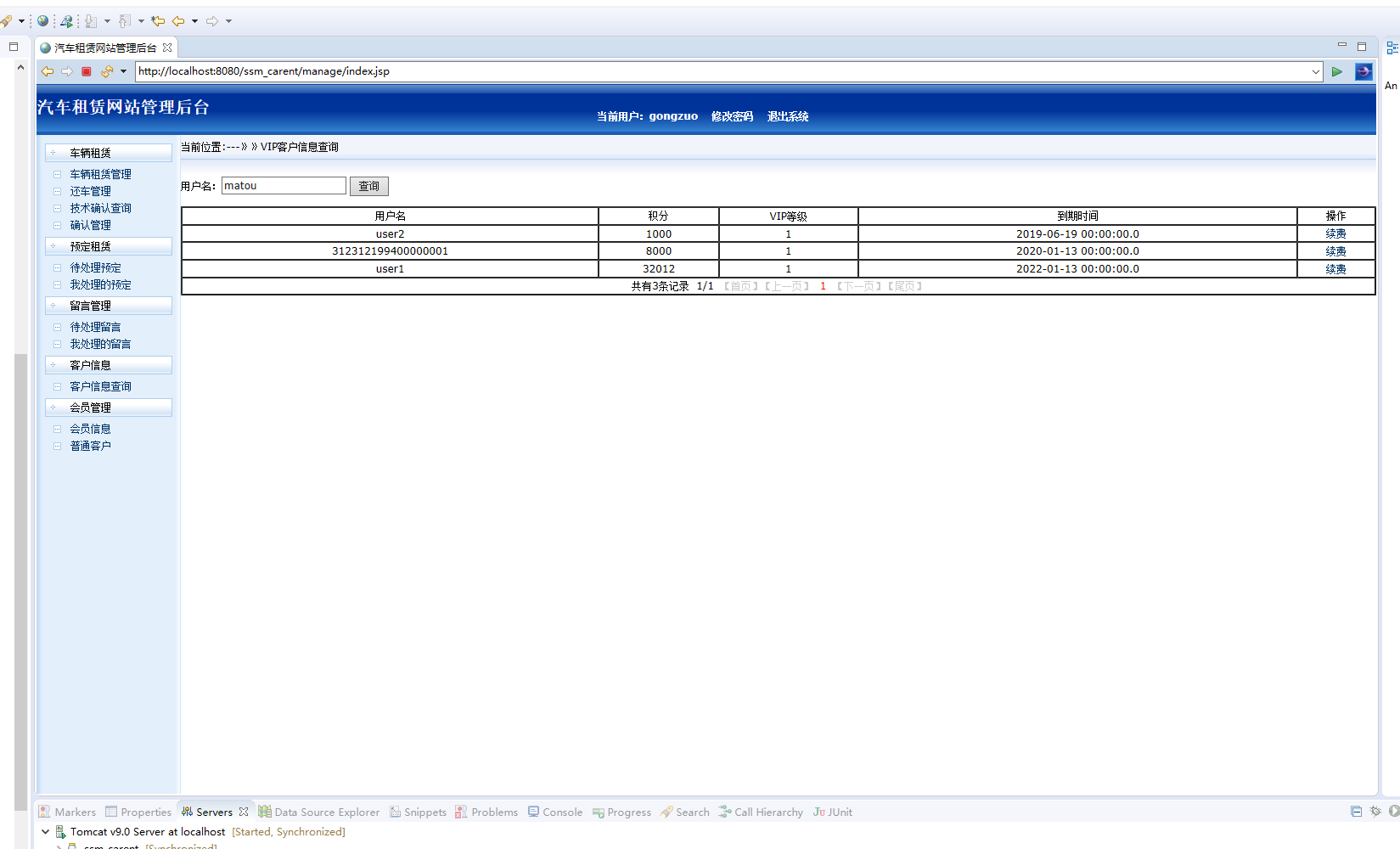The height and width of the screenshot is (849, 1400).
Task: Close the Servers view tab
Action: point(244,812)
